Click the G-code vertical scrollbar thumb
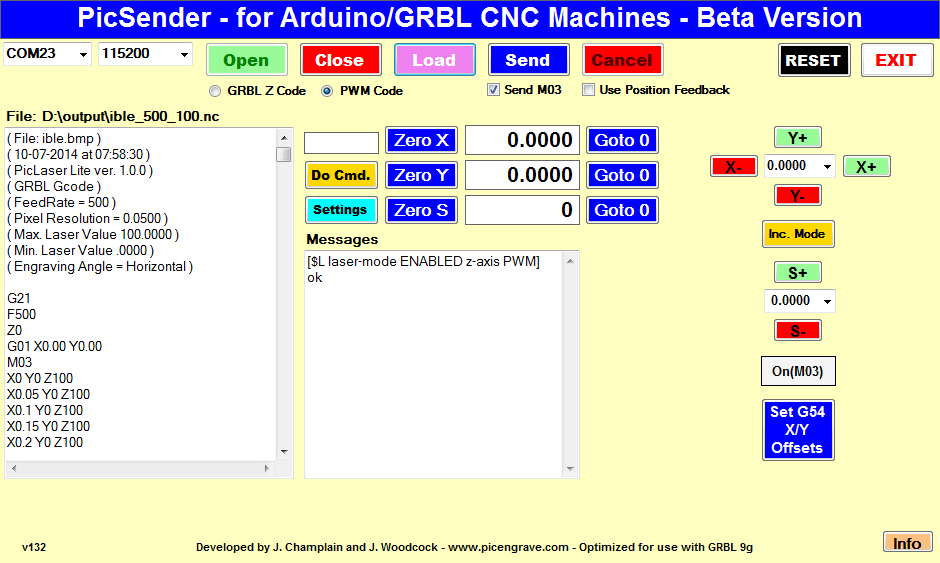Viewport: 940px width, 563px height. point(284,154)
